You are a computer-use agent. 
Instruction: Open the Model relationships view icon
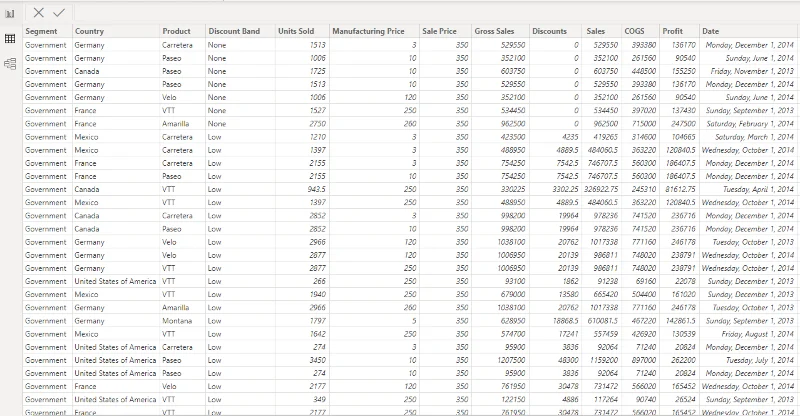coord(10,64)
